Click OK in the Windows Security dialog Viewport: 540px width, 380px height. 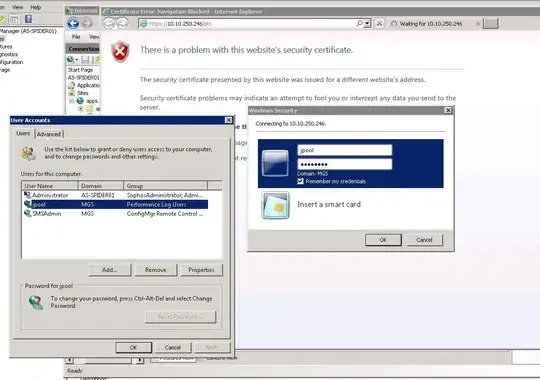point(383,240)
